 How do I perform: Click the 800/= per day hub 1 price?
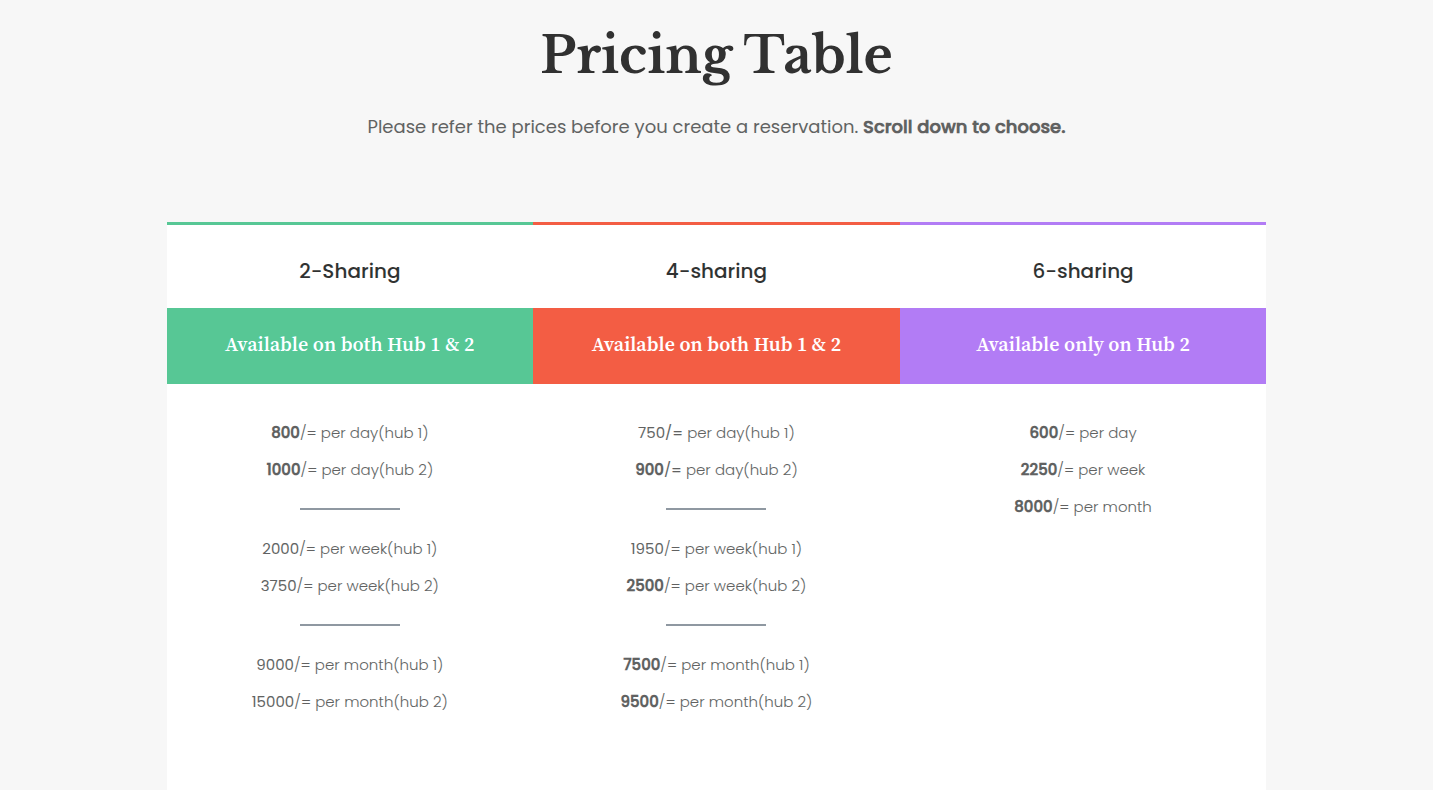point(349,433)
